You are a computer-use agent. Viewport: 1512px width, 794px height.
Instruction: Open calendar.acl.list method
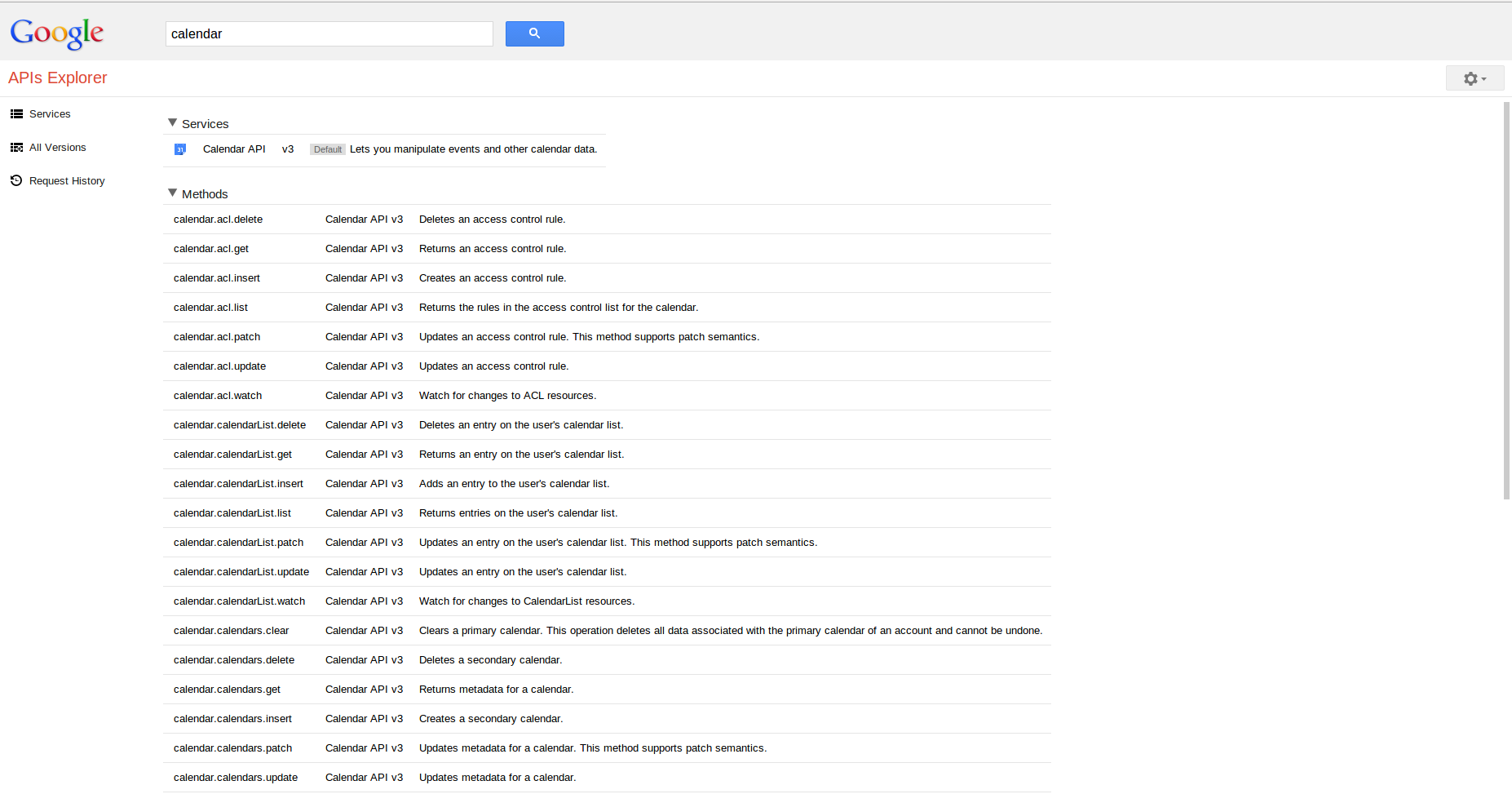click(x=210, y=308)
